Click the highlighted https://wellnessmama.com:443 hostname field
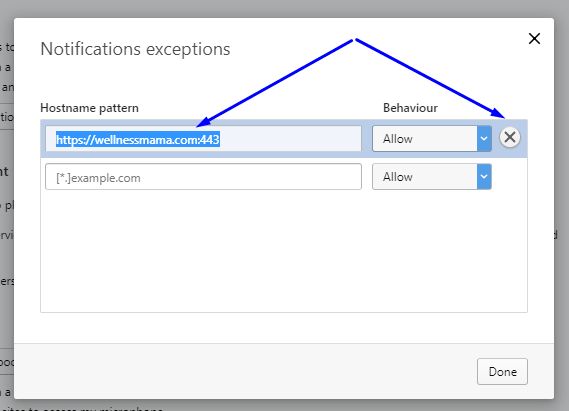The width and height of the screenshot is (569, 411). [203, 139]
